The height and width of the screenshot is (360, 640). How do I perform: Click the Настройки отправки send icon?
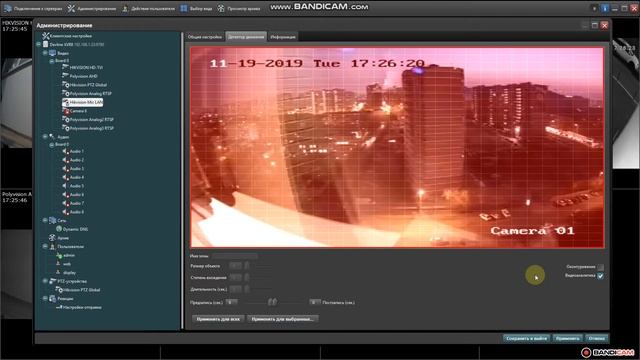(59, 307)
